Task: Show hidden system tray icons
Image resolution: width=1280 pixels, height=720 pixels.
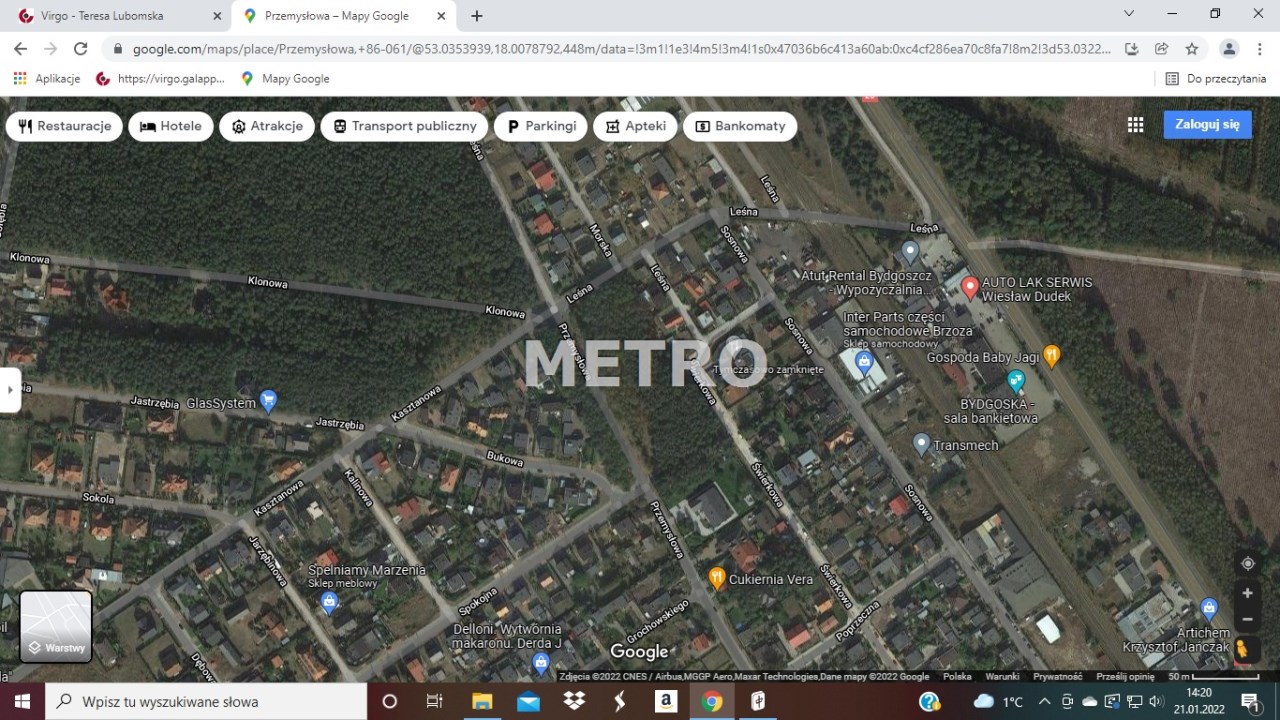Action: tap(1044, 701)
